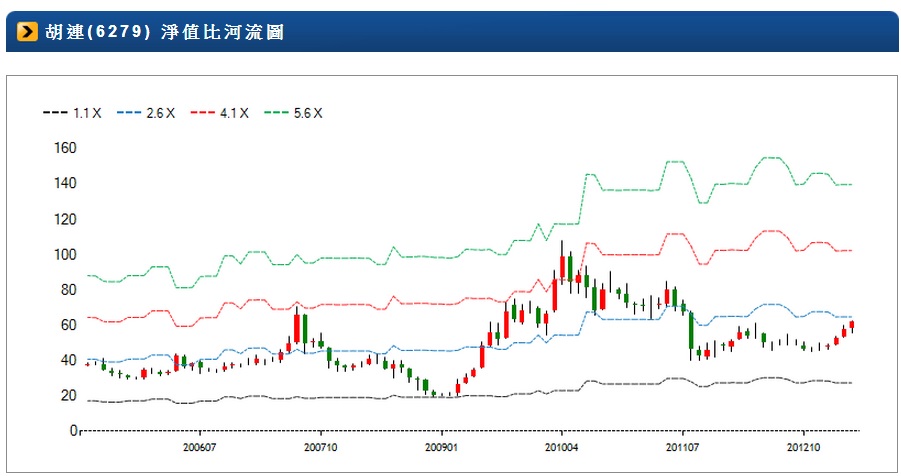This screenshot has height=476, width=901.
Task: Click the 201210 x-axis date label
Action: pos(803,447)
